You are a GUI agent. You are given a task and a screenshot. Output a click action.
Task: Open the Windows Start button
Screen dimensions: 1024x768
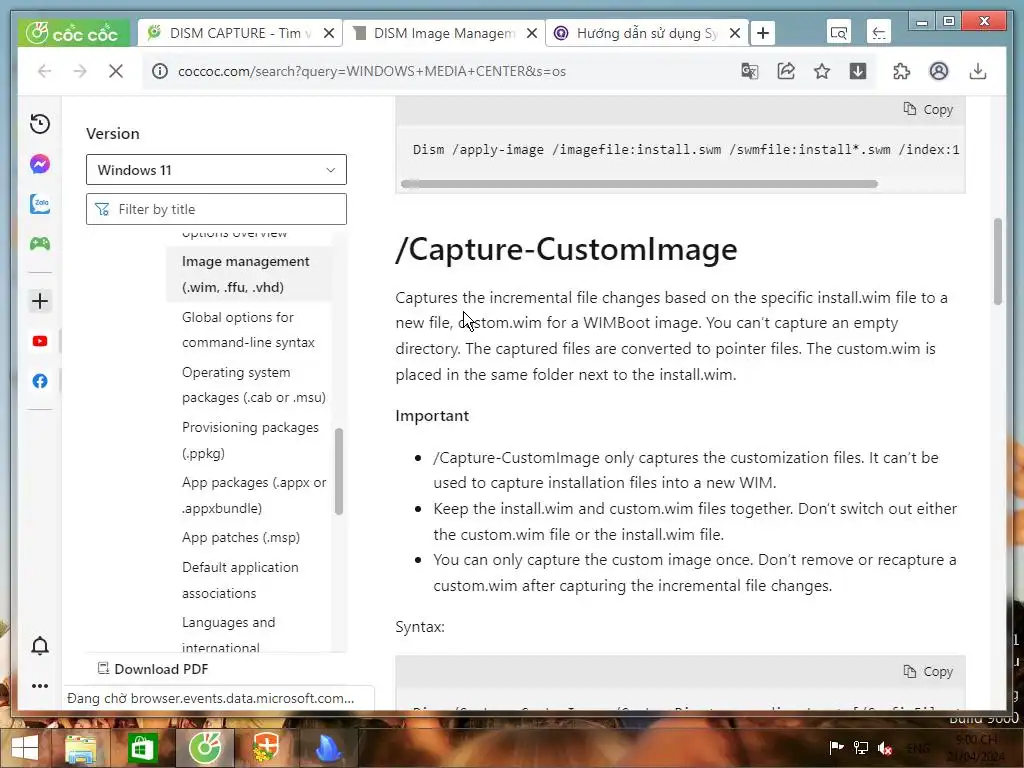tap(24, 748)
